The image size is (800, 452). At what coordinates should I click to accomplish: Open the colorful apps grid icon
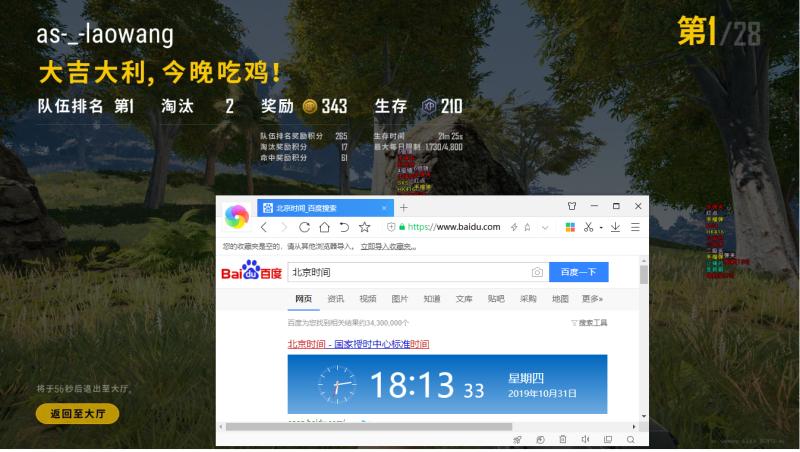pos(570,227)
